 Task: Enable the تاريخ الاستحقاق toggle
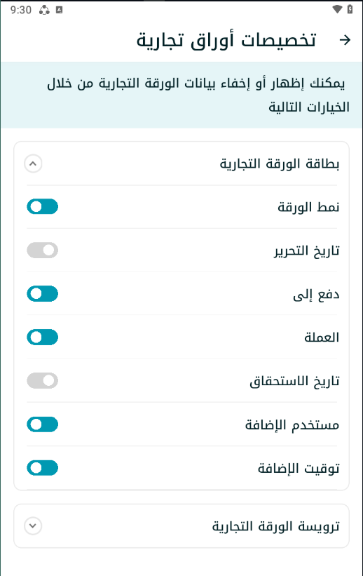[42, 381]
